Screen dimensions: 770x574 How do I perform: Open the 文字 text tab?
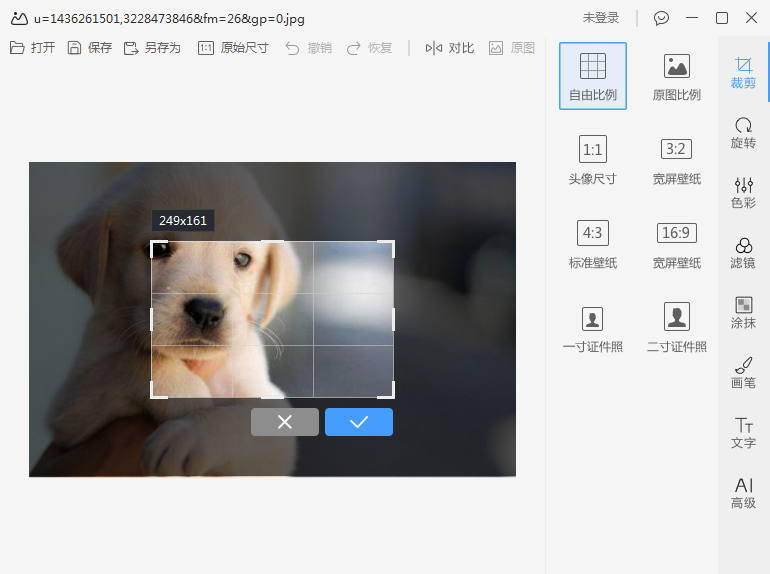[x=743, y=433]
